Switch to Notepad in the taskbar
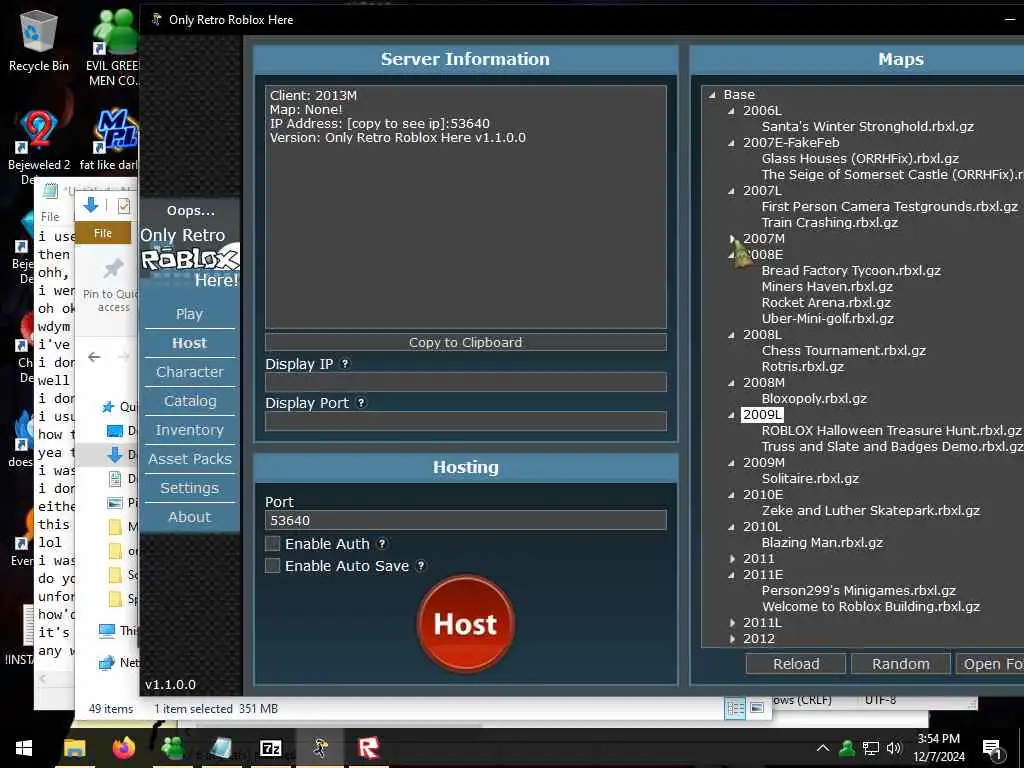Screen dimensions: 1024x768 [221, 748]
